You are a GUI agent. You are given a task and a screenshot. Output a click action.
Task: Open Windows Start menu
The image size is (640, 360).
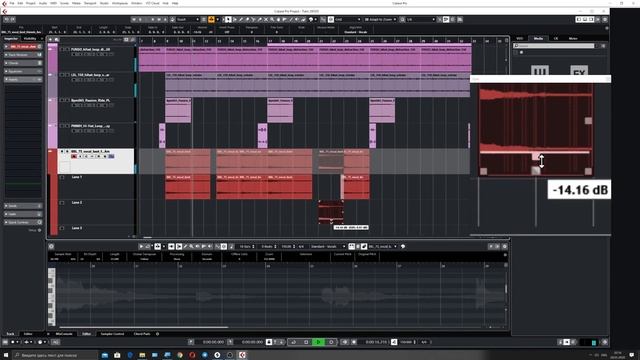coord(6,355)
